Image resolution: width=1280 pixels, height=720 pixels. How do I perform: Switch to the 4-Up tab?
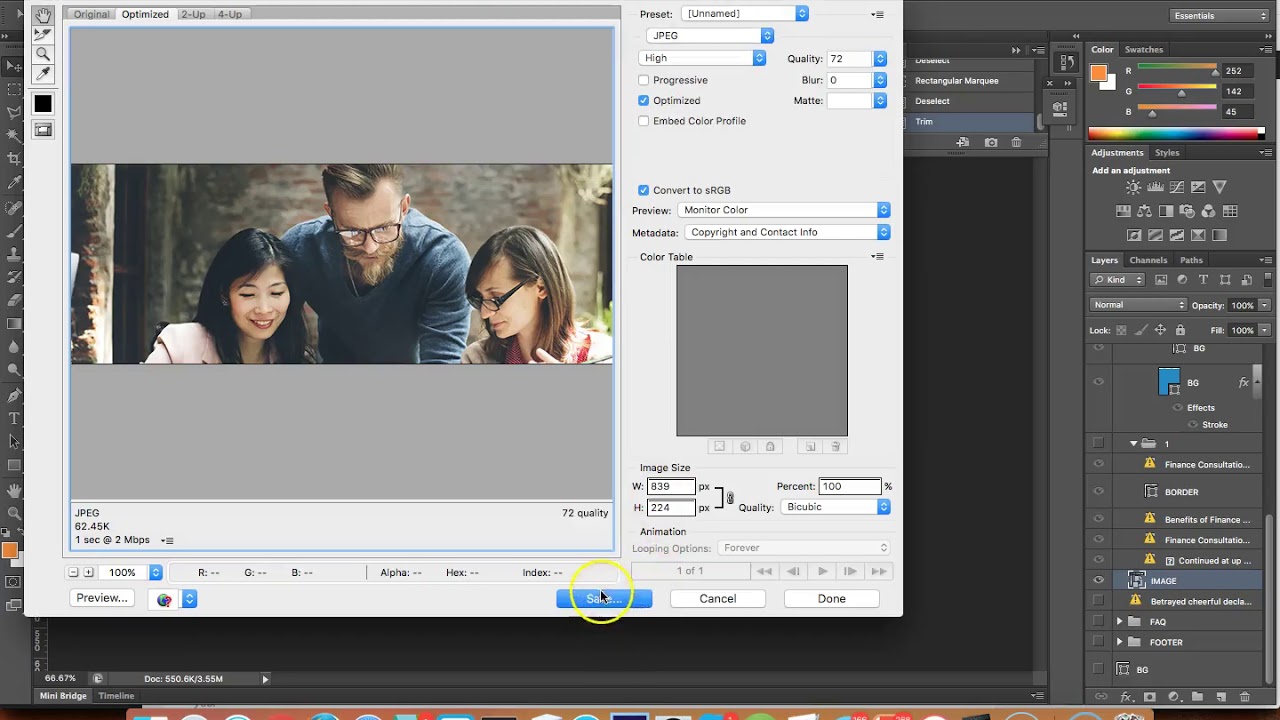pyautogui.click(x=230, y=14)
